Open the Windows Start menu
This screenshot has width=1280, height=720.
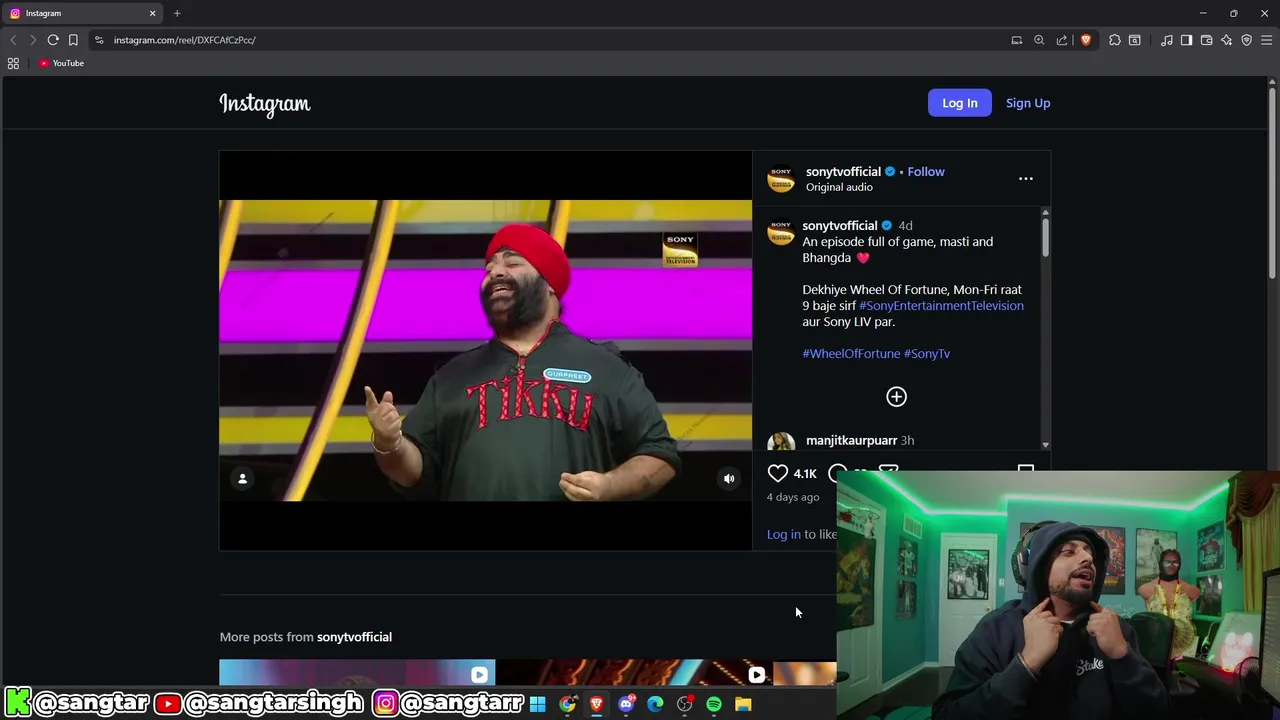(538, 704)
